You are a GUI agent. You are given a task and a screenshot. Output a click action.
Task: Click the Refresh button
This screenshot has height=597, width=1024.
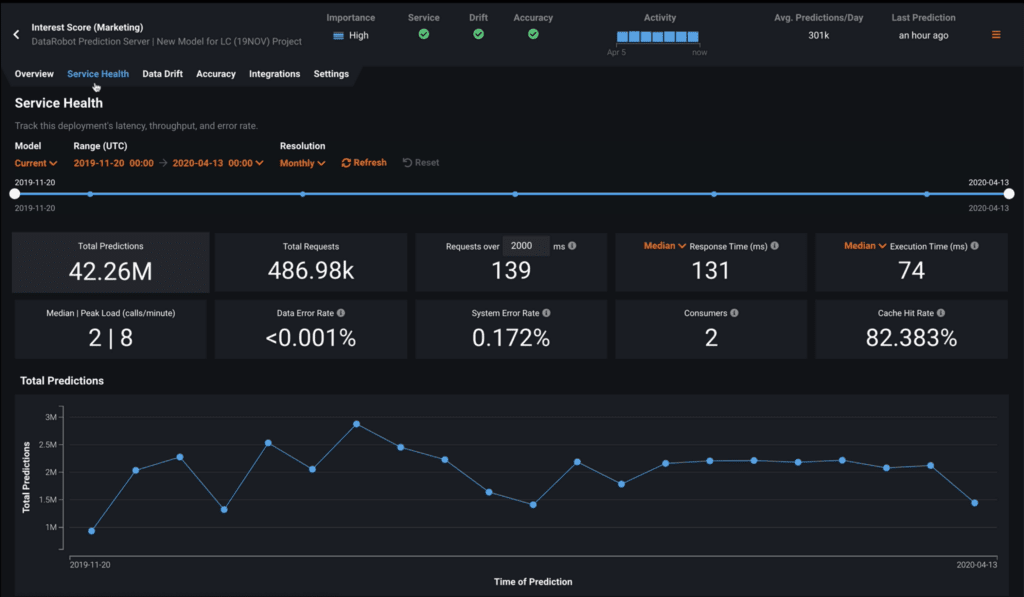(x=364, y=163)
